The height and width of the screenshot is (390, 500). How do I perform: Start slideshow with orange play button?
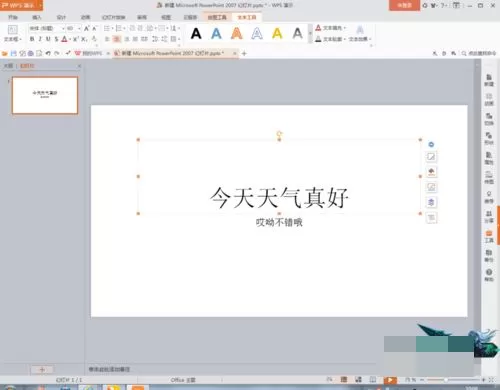point(390,380)
